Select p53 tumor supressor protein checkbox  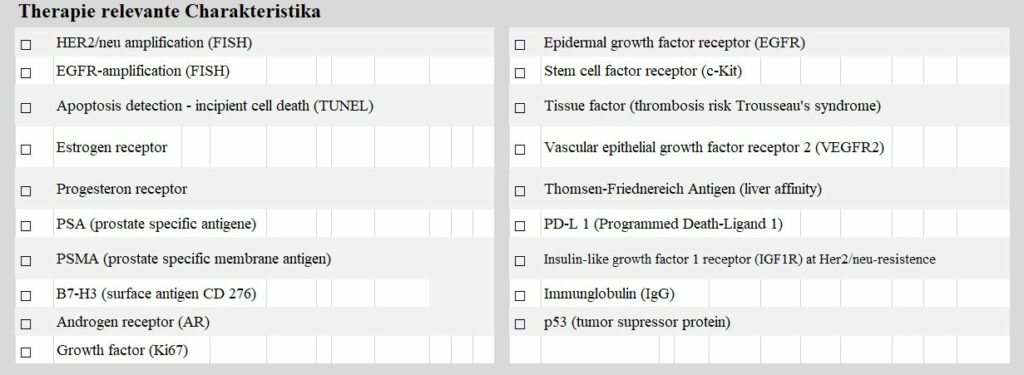pyautogui.click(x=520, y=324)
